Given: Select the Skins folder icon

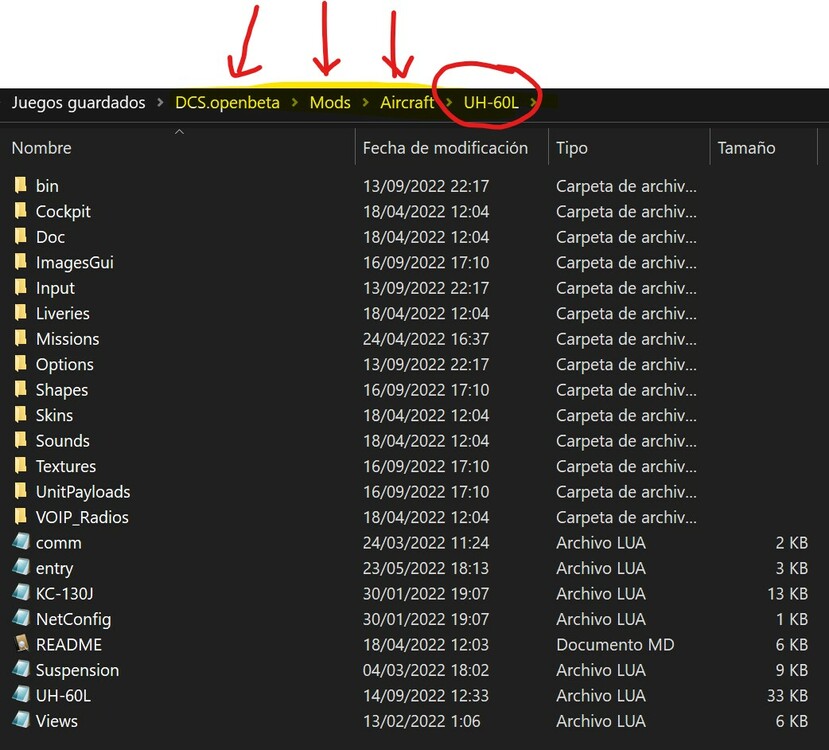Looking at the screenshot, I should click(21, 415).
